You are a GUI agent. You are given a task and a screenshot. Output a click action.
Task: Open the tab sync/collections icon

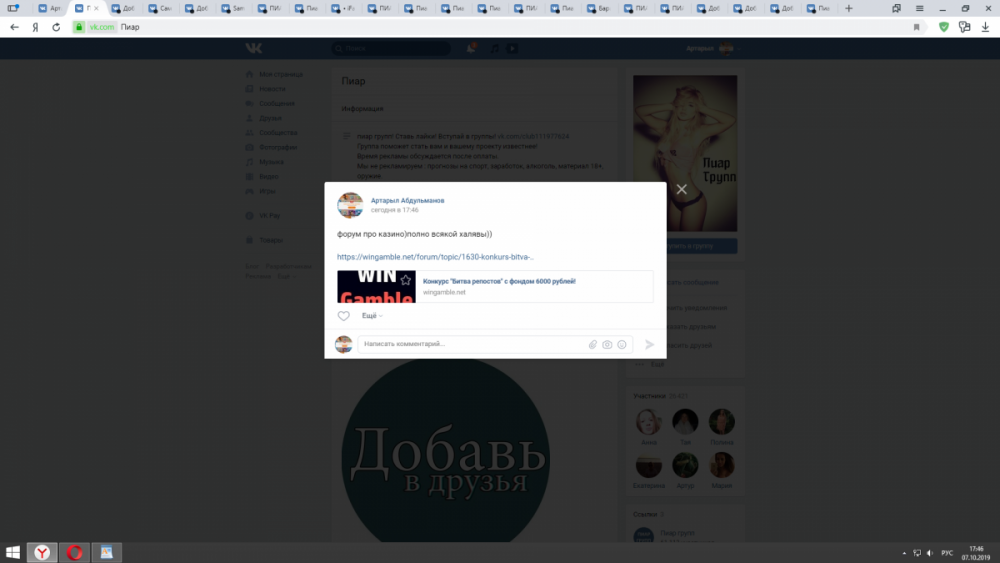pos(897,8)
